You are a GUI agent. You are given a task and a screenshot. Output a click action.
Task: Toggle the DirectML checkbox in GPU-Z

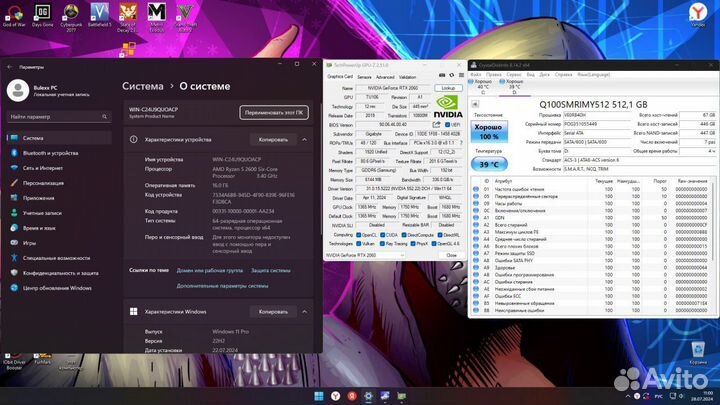(440, 235)
